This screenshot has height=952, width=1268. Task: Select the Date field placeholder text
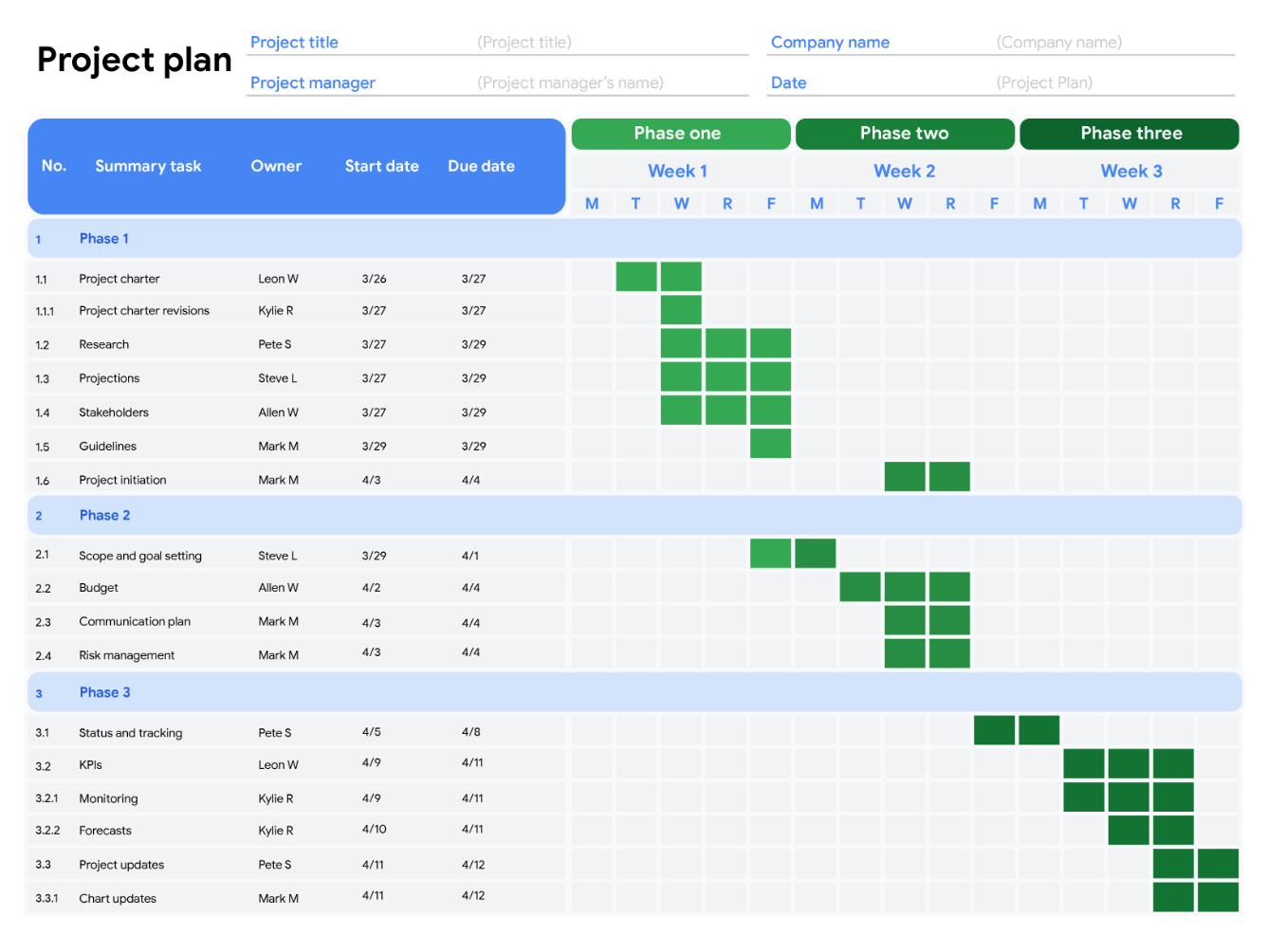click(x=1044, y=83)
